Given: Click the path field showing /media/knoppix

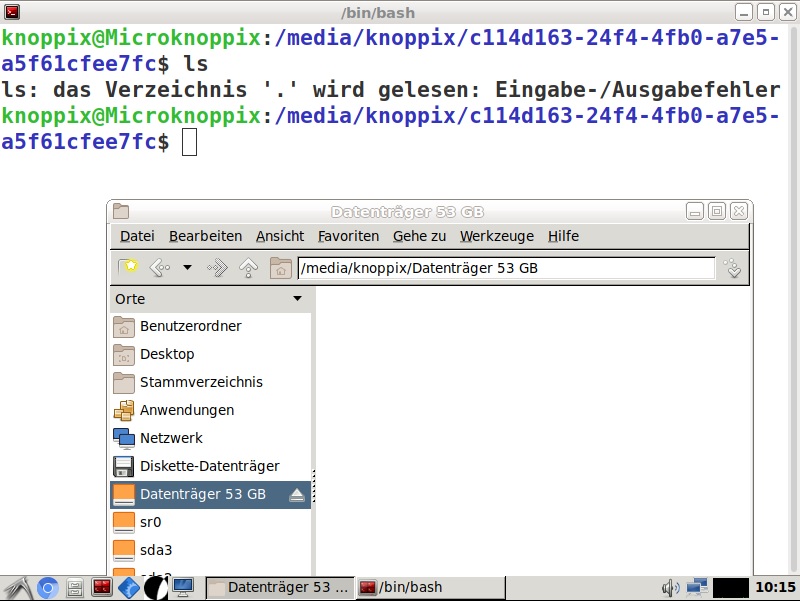Looking at the screenshot, I should [x=505, y=268].
